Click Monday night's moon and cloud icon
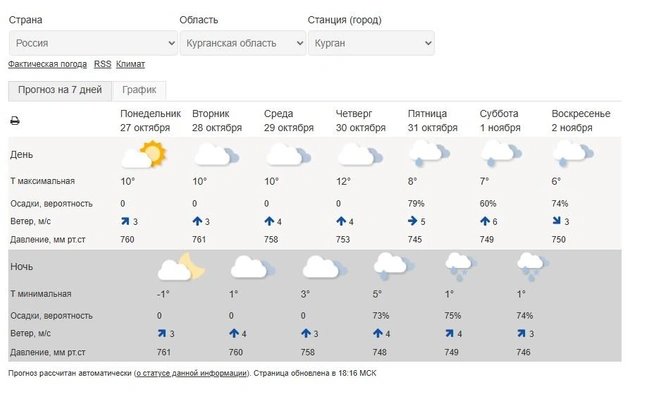 click(x=181, y=267)
